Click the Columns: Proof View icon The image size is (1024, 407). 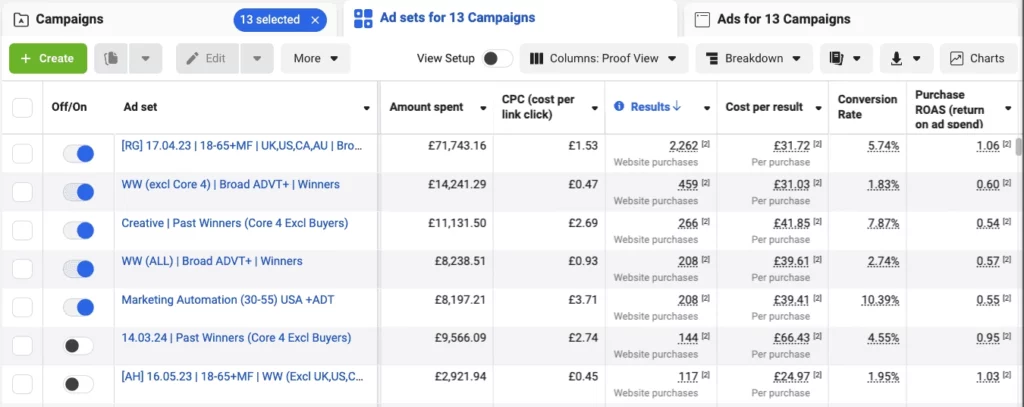click(537, 59)
